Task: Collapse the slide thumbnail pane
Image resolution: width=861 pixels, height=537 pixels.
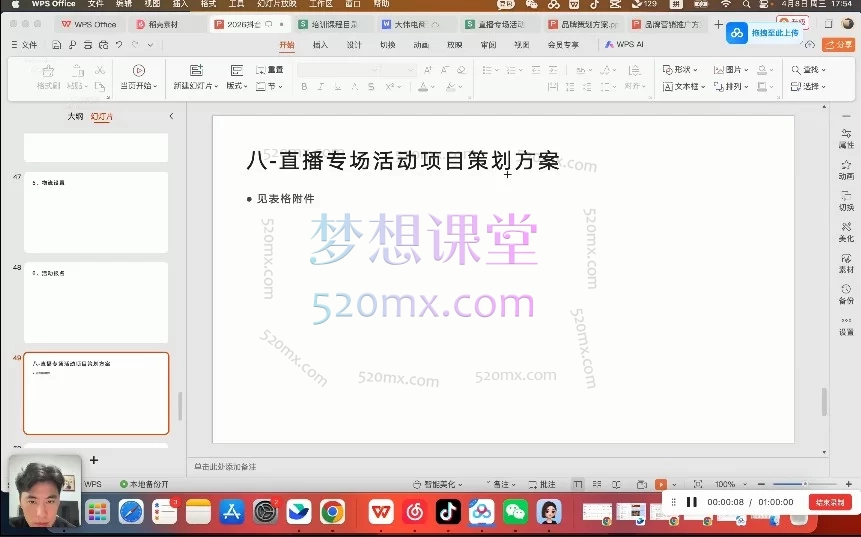Action: coord(171,116)
